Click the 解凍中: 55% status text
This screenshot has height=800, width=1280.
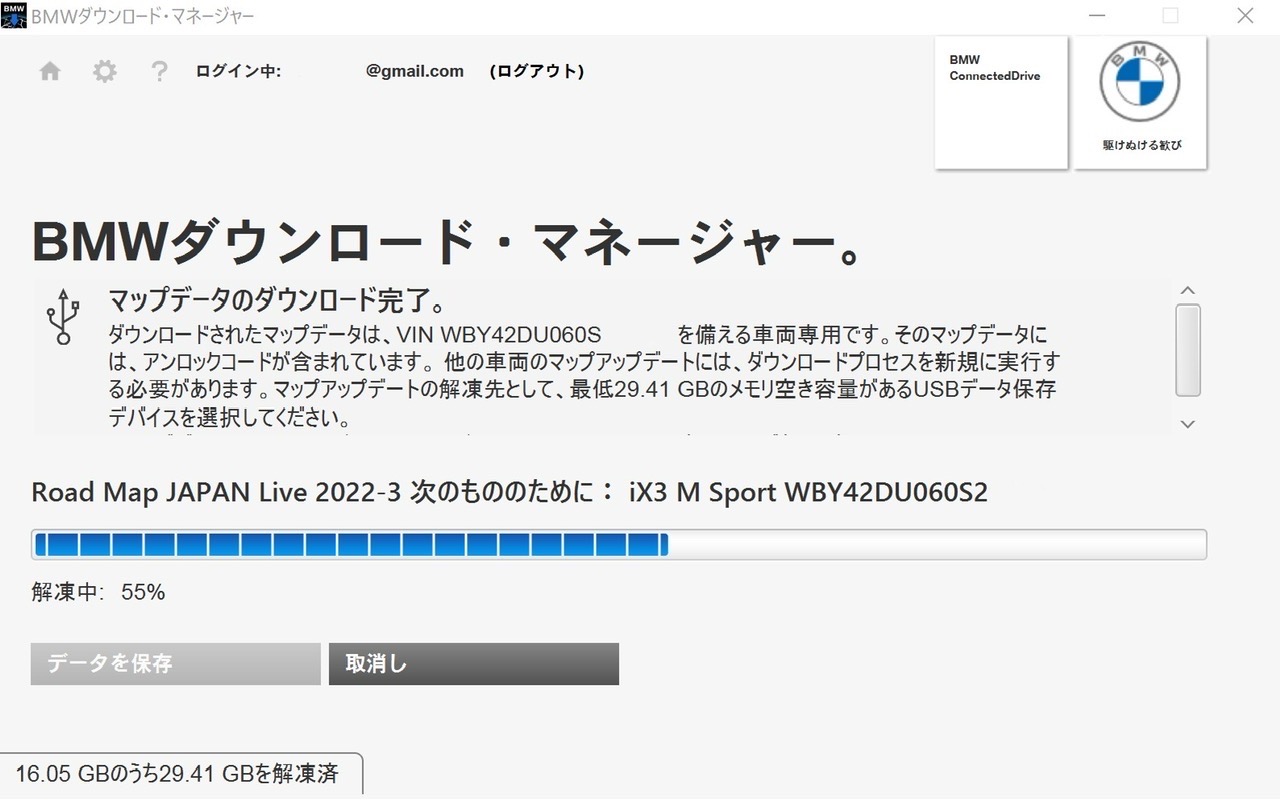tap(98, 592)
